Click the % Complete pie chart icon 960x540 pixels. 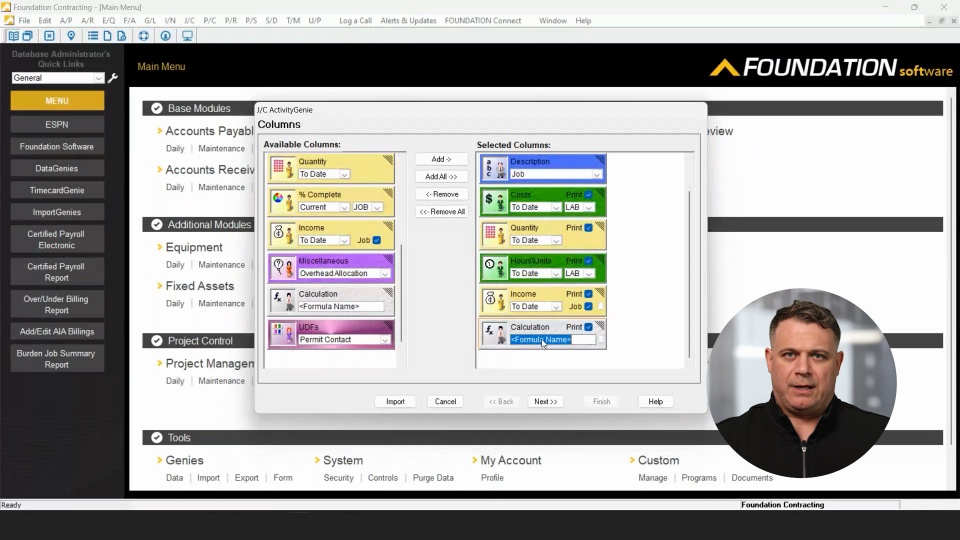282,201
